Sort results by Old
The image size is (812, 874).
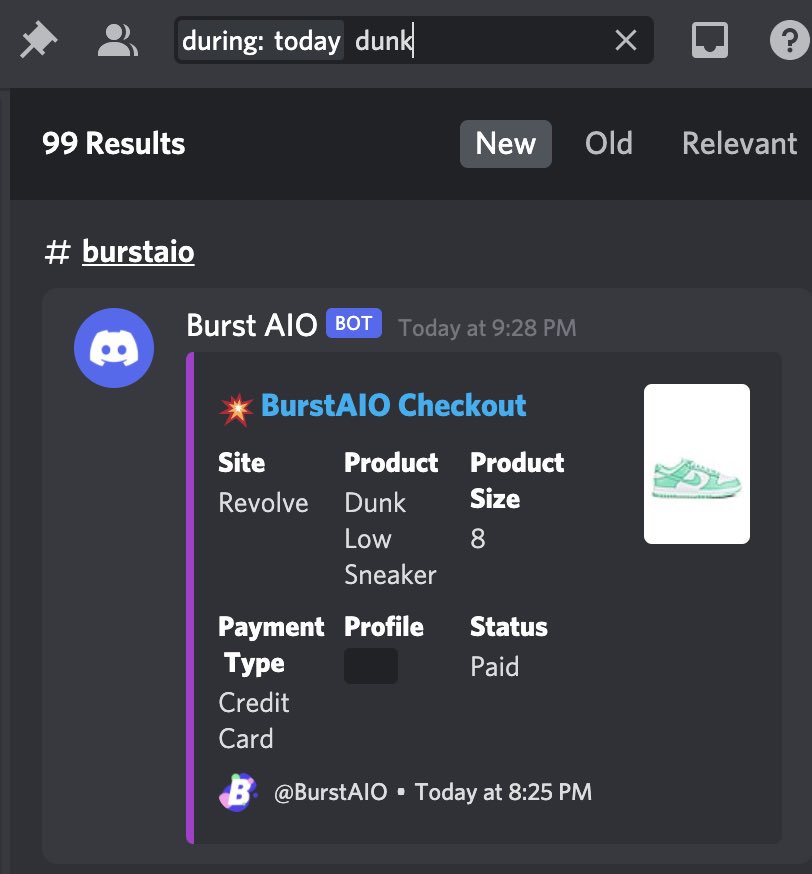tap(609, 144)
